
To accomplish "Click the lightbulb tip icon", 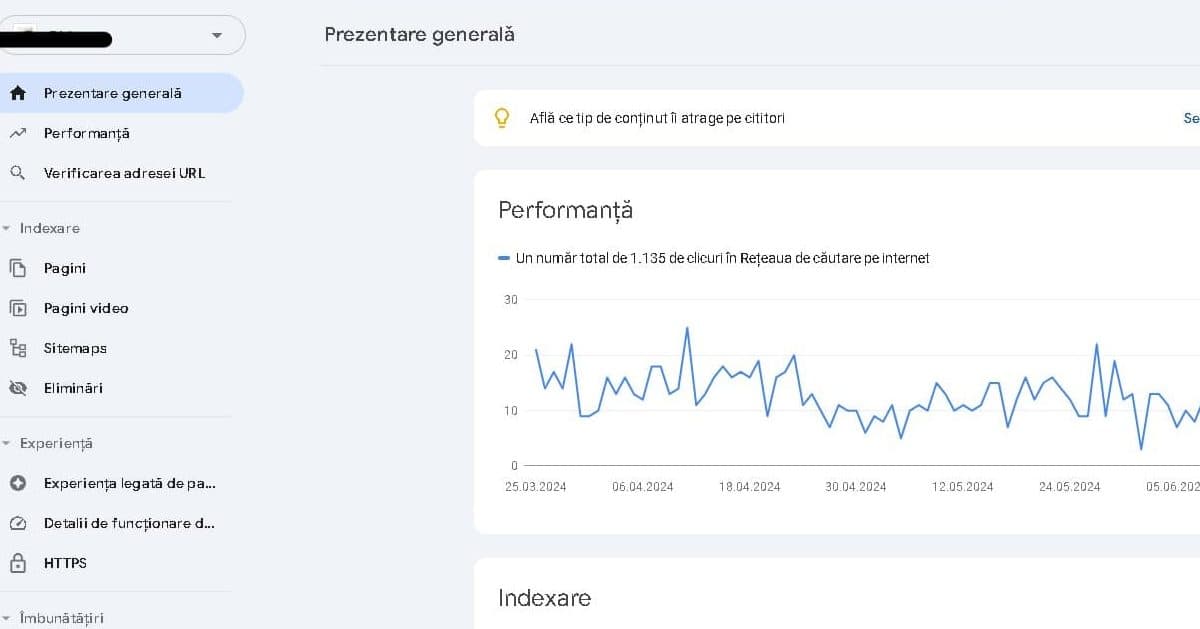I will (502, 118).
